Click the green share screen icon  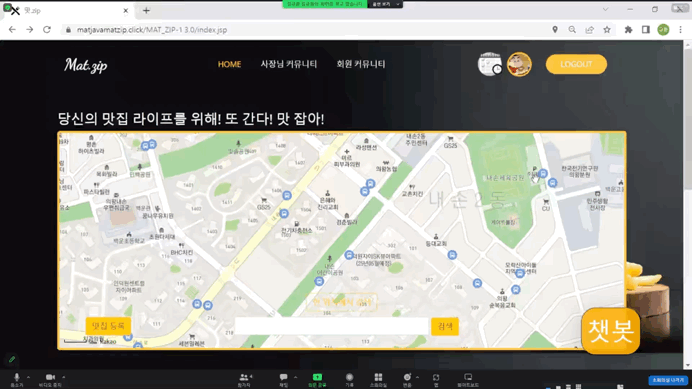[x=317, y=379]
